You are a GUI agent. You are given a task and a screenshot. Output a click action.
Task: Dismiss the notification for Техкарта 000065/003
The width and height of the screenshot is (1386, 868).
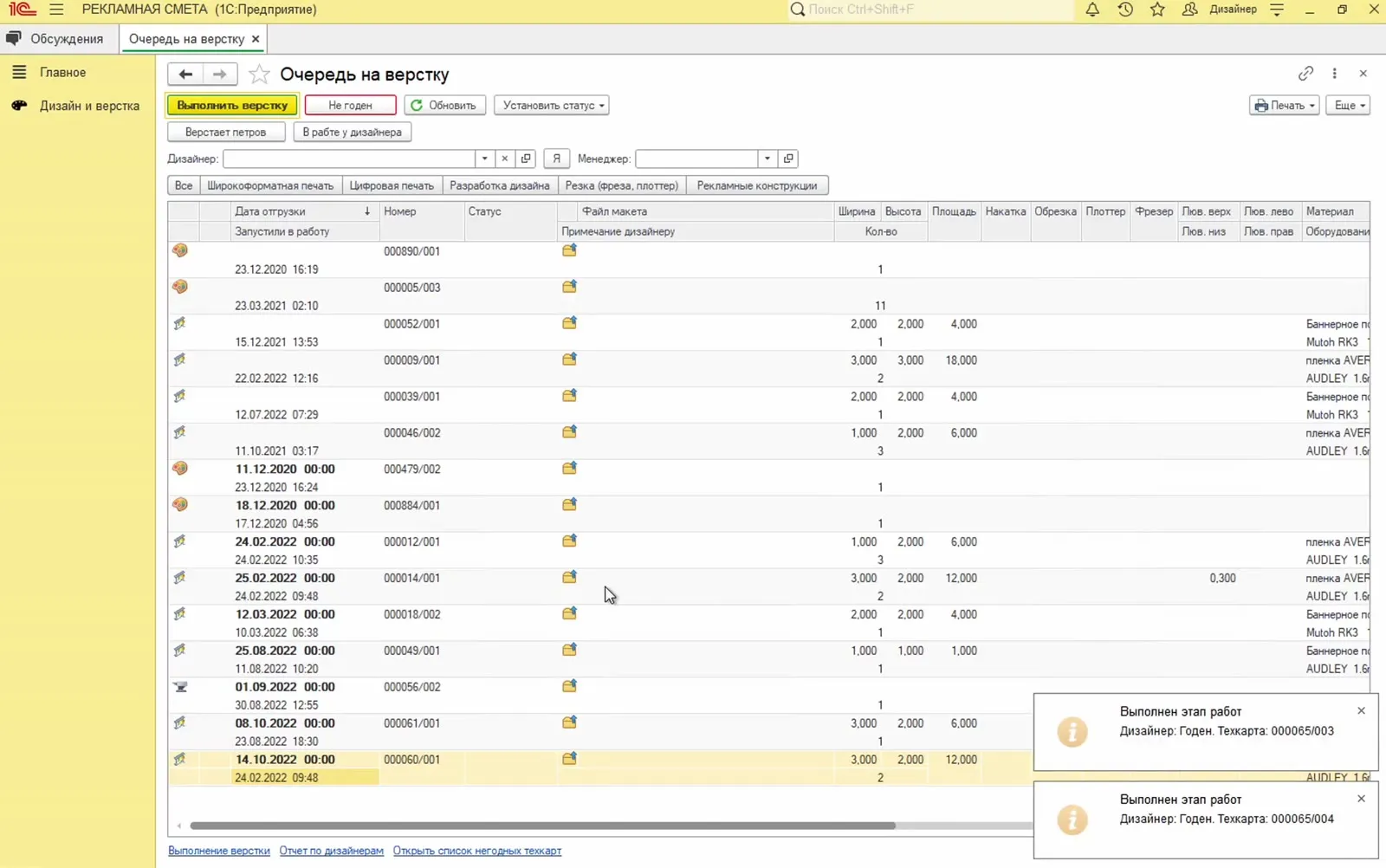tap(1361, 710)
